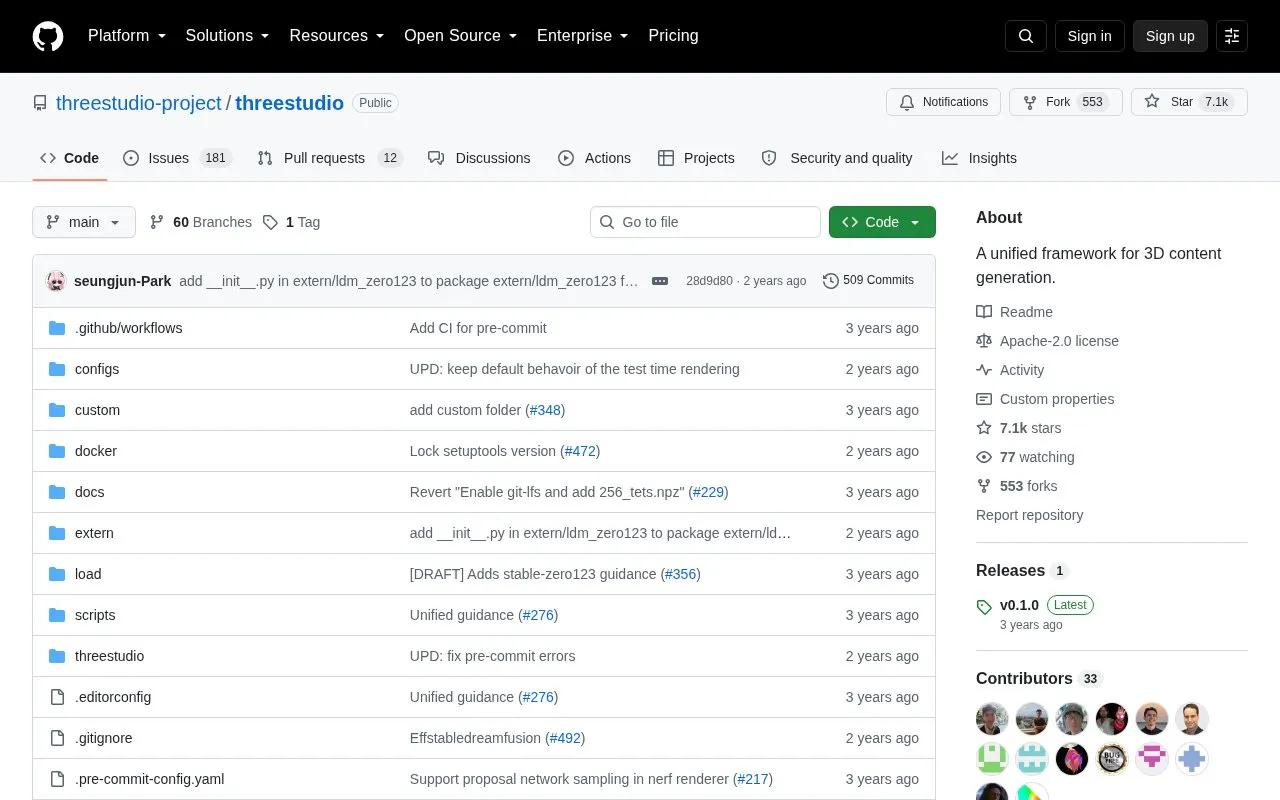Open the Platform menu
This screenshot has width=1280, height=800.
click(127, 36)
